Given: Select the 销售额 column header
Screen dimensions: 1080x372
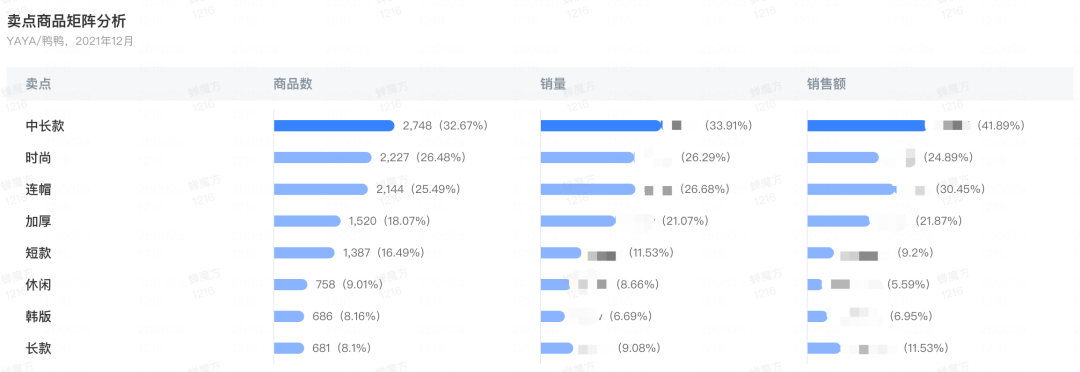Looking at the screenshot, I should pos(827,84).
